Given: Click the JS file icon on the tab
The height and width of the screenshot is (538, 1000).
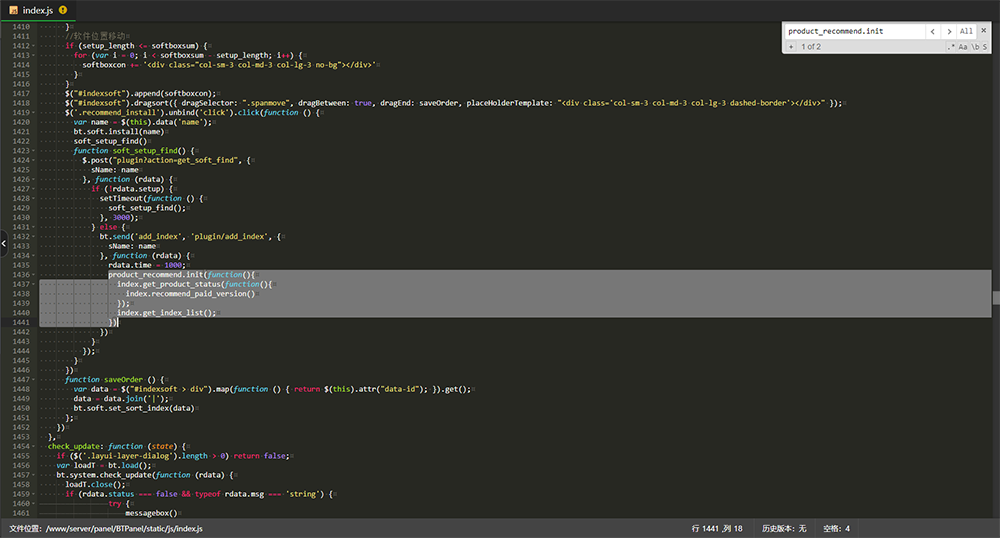Looking at the screenshot, I should tap(12, 10).
